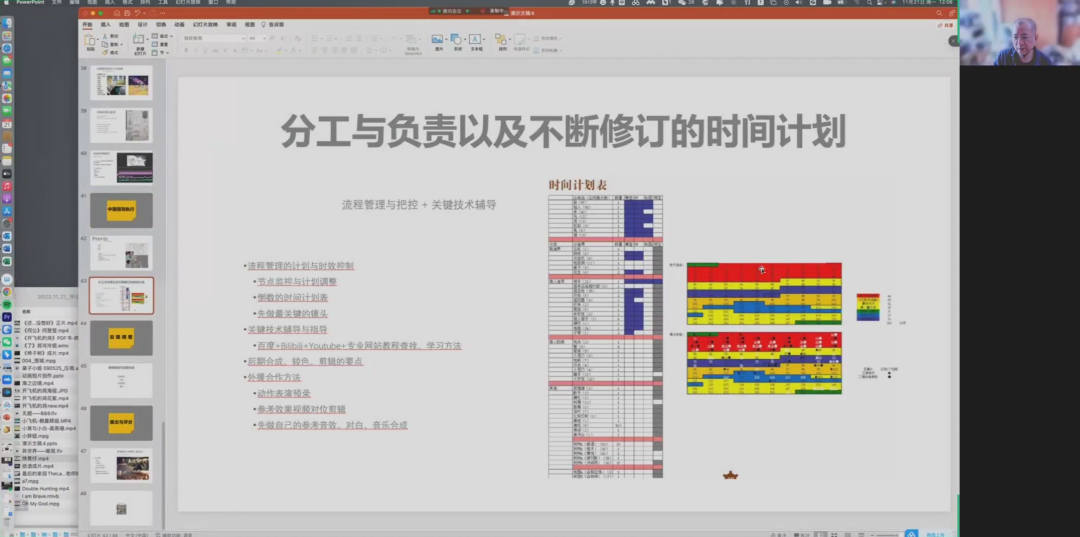Viewport: 1080px width, 537px height.
Task: Click the Paste (粘贴) icon
Action: coord(91,41)
